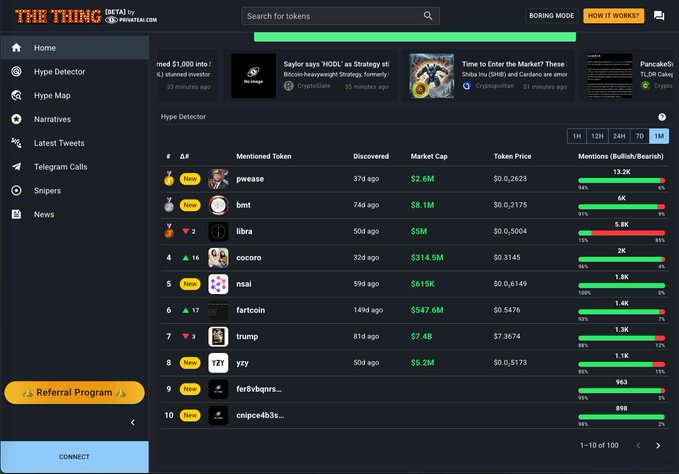Click the Mentions (Bullish/Bearish) header

click(621, 156)
